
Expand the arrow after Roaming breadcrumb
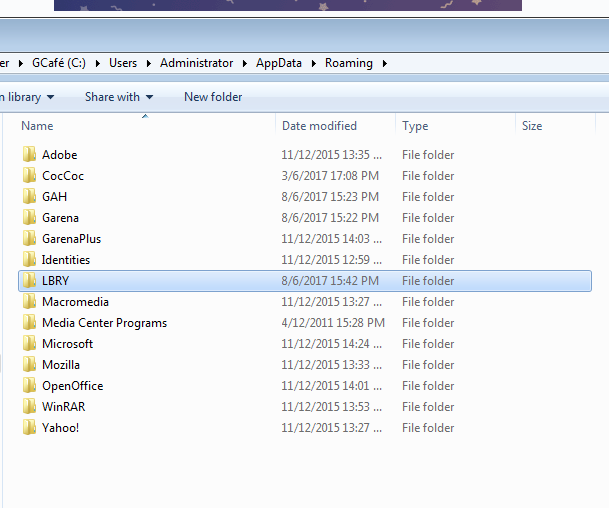click(385, 63)
